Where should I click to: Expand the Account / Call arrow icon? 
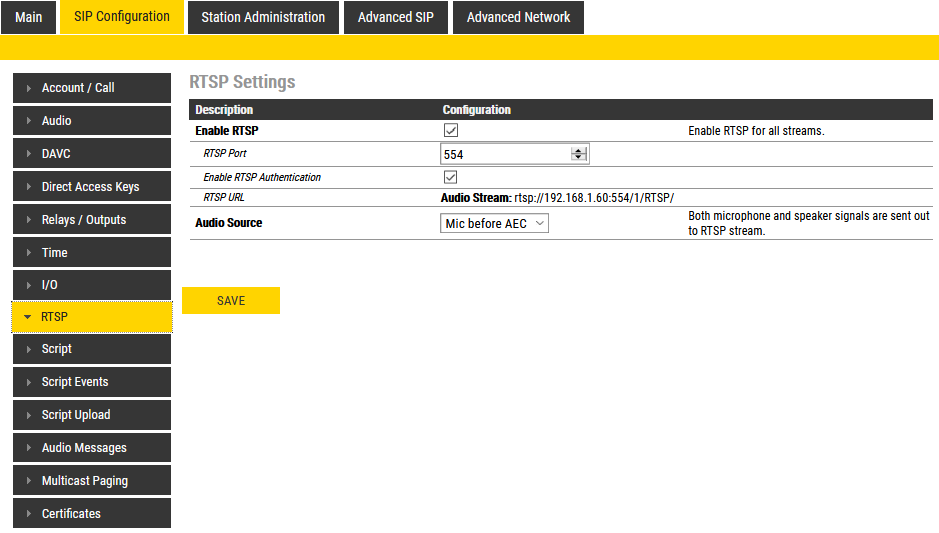(x=28, y=89)
